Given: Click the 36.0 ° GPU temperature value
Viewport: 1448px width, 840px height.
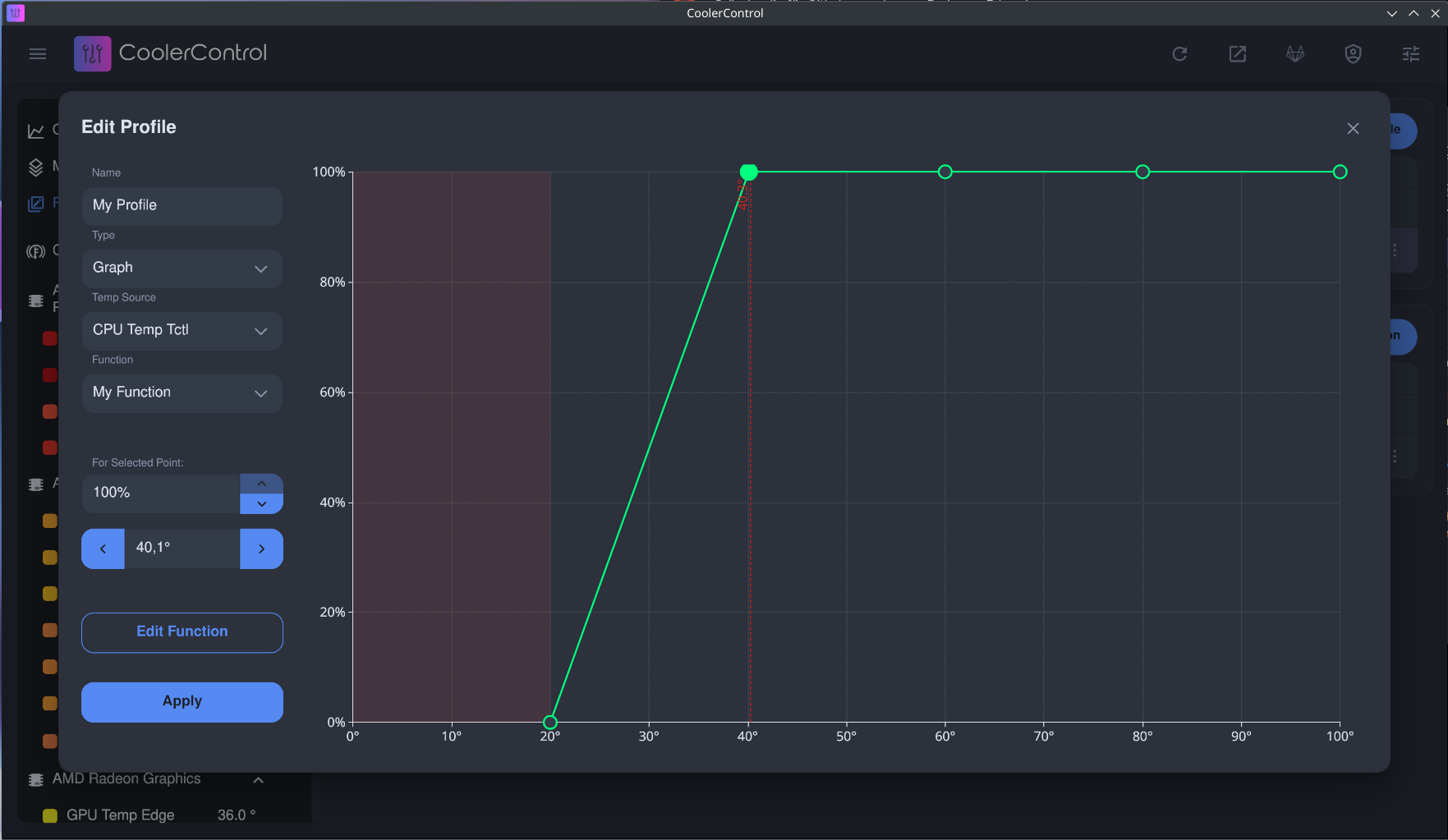Looking at the screenshot, I should click(x=237, y=815).
